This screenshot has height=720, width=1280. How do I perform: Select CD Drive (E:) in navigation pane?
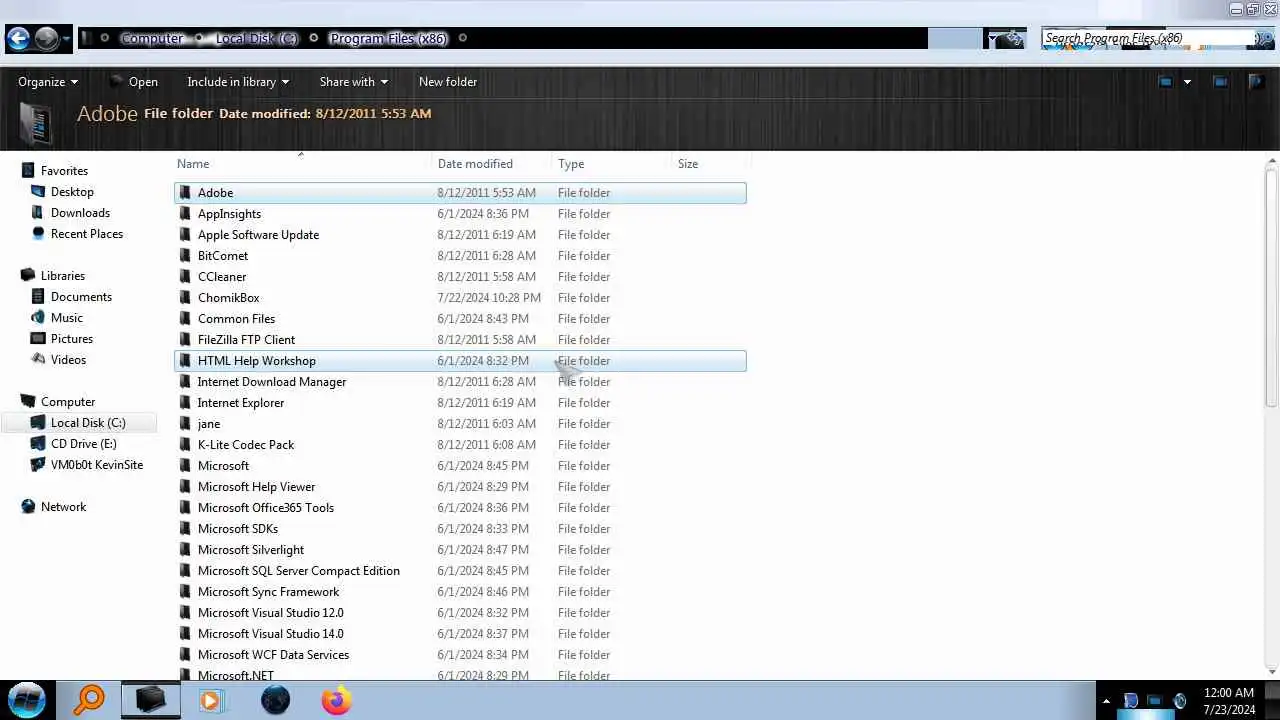pyautogui.click(x=83, y=444)
